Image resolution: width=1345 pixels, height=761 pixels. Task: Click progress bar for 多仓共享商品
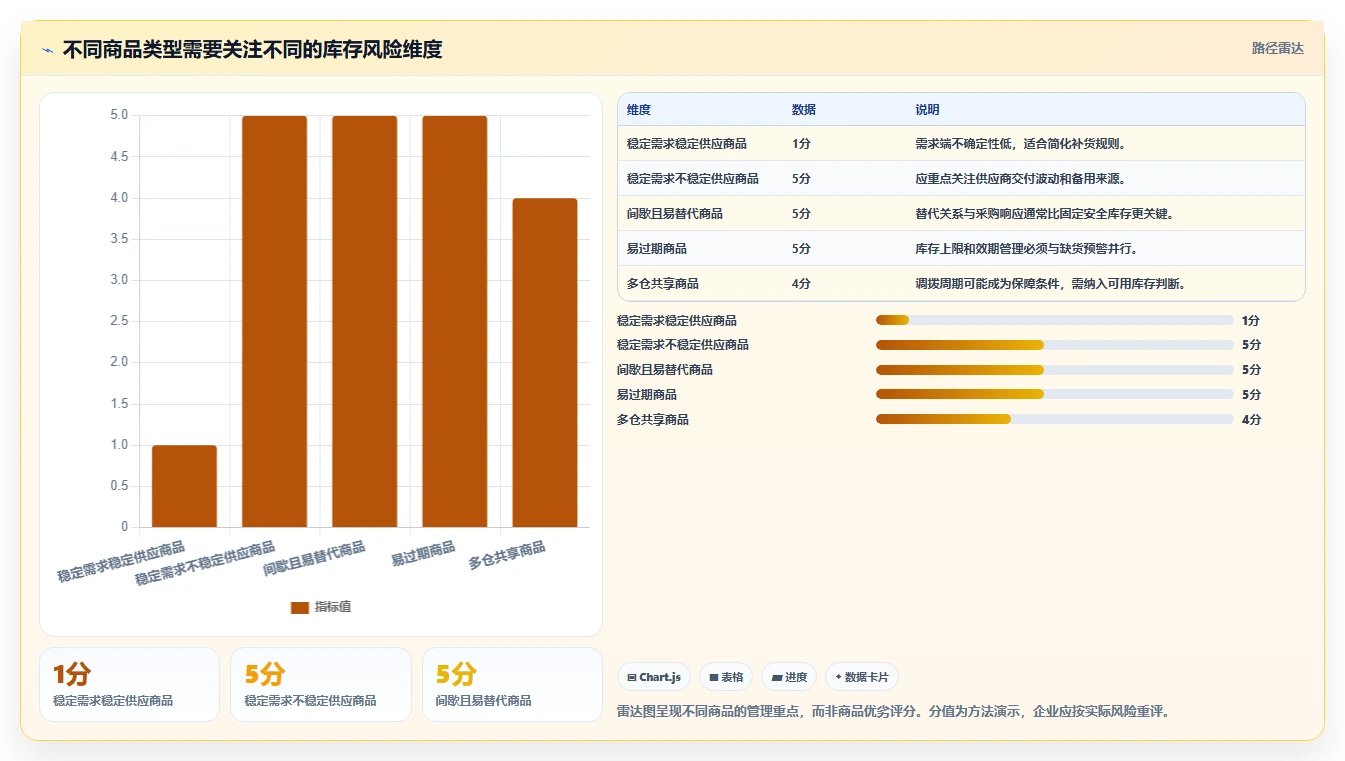tap(1054, 419)
